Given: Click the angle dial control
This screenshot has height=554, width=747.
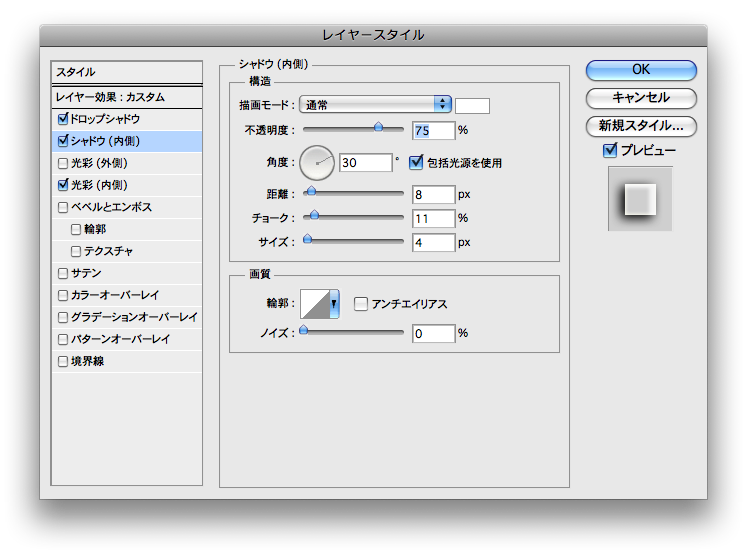Looking at the screenshot, I should coord(317,162).
